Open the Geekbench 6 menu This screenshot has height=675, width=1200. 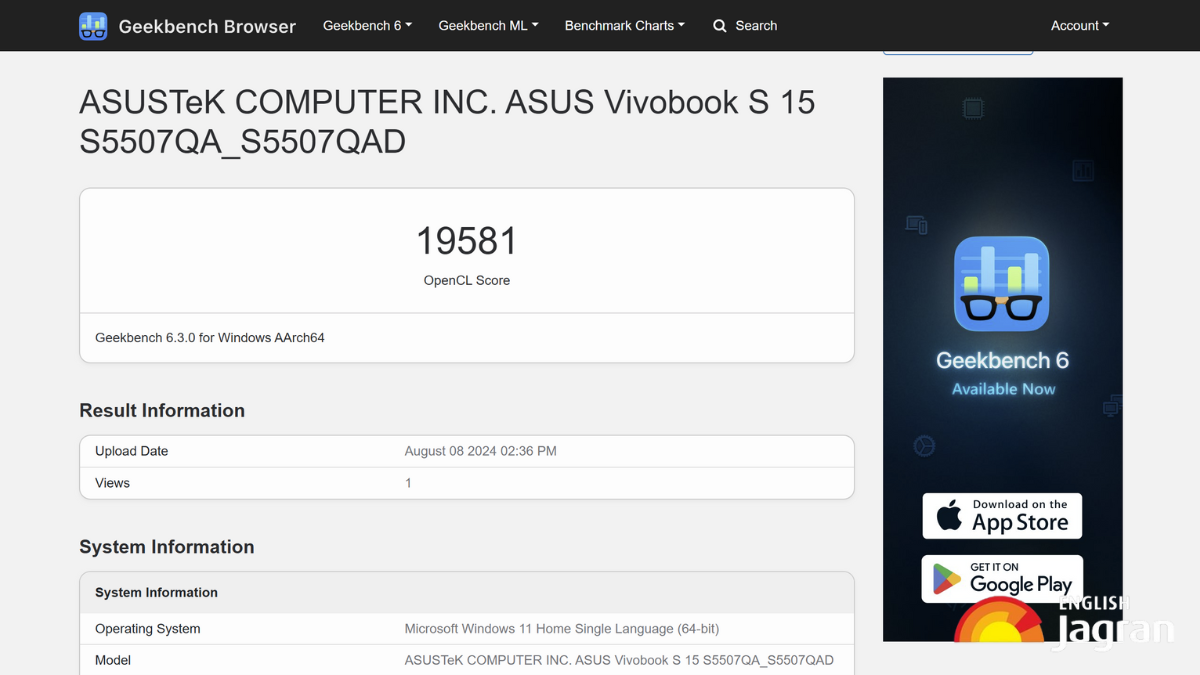366,25
